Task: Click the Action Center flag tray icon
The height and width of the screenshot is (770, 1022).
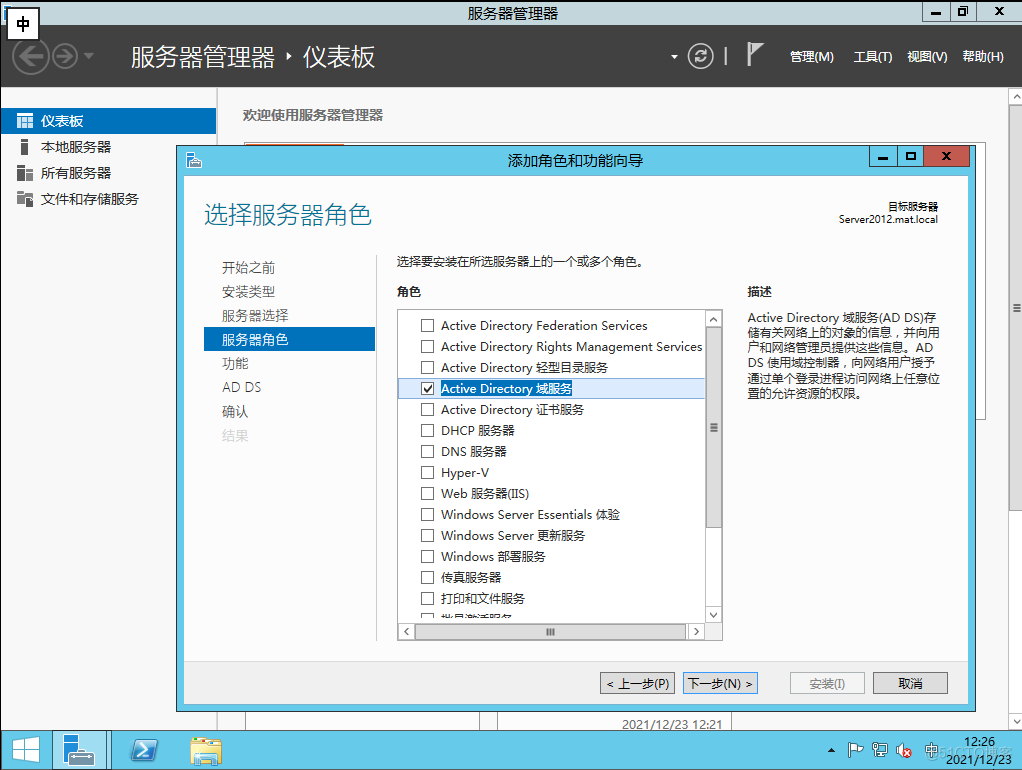Action: [x=855, y=750]
